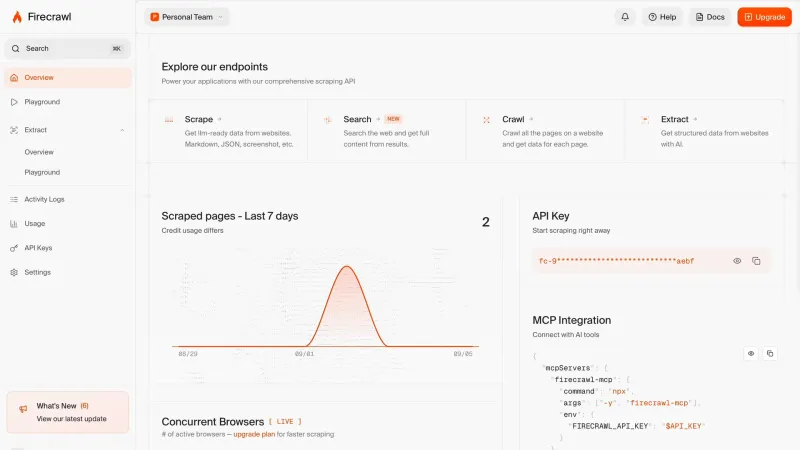Open top-level Playground in the sidebar

(67, 102)
